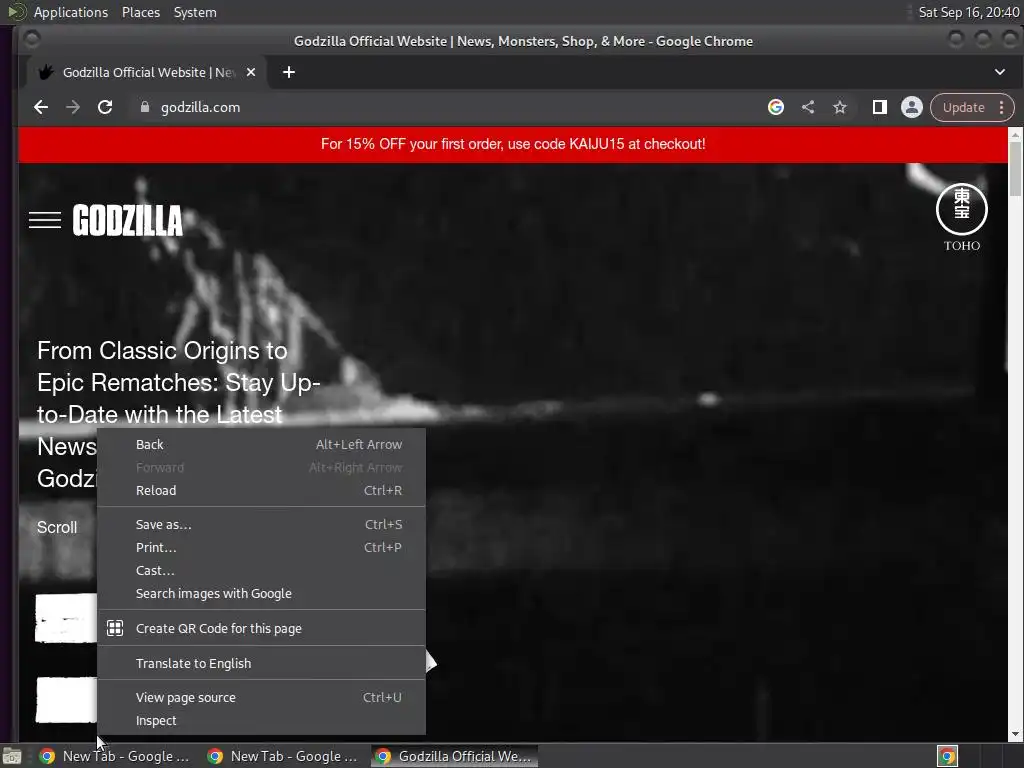The height and width of the screenshot is (768, 1024).
Task: Select Inspect in the context menu
Action: (261, 720)
